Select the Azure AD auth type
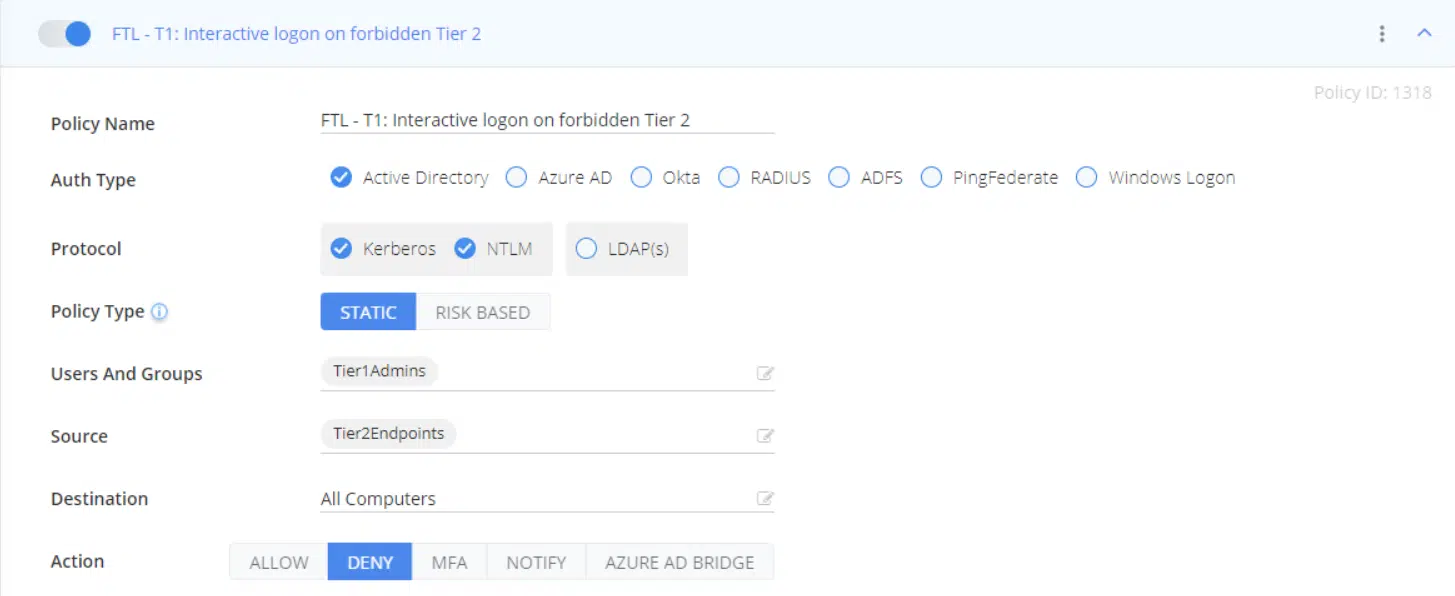The width and height of the screenshot is (1455, 596). click(x=516, y=178)
